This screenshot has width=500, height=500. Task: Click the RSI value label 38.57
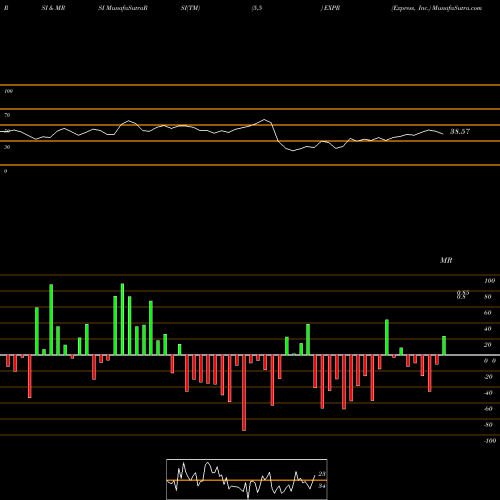point(460,131)
